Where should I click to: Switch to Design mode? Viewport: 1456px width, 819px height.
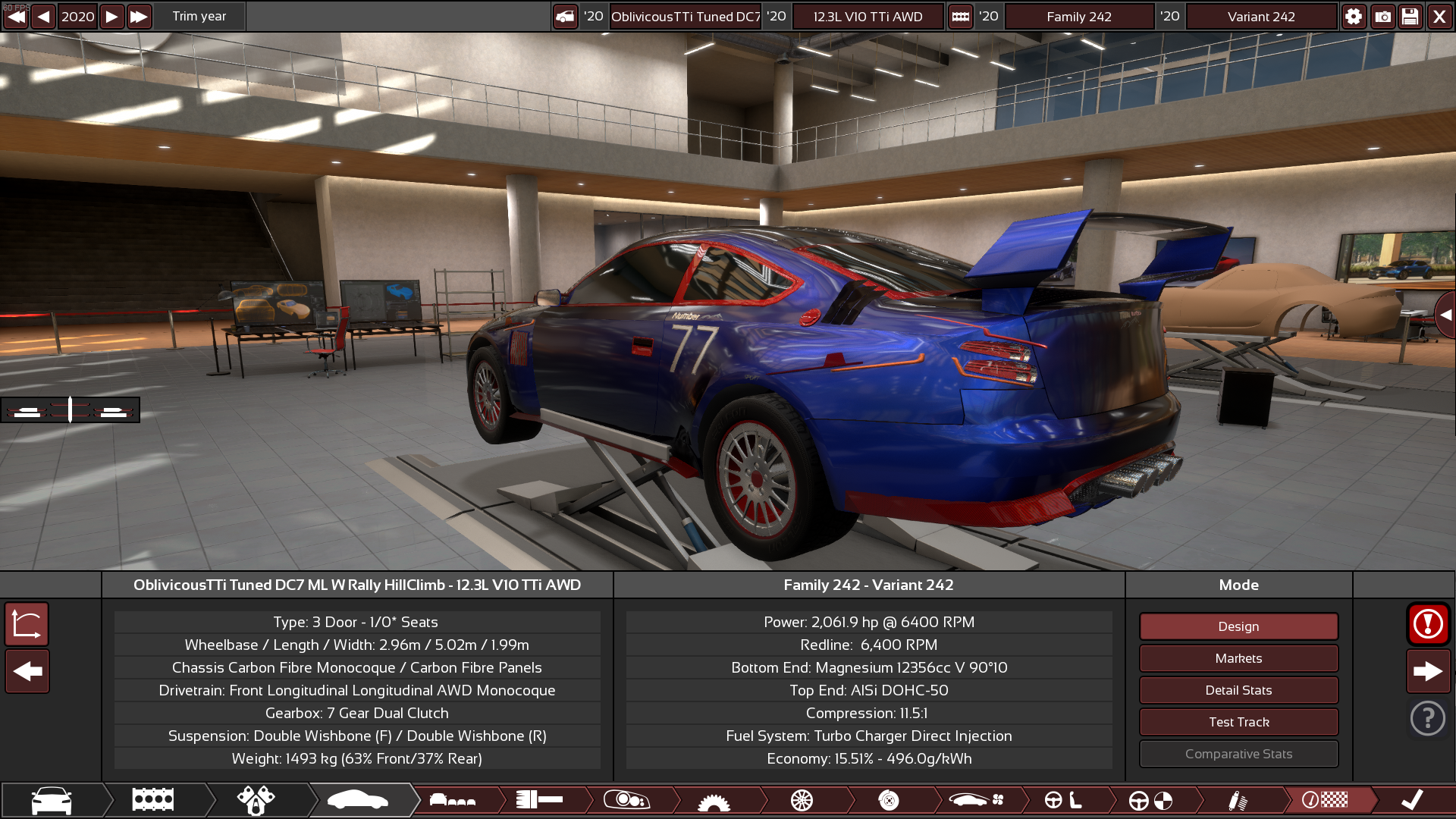[x=1238, y=626]
